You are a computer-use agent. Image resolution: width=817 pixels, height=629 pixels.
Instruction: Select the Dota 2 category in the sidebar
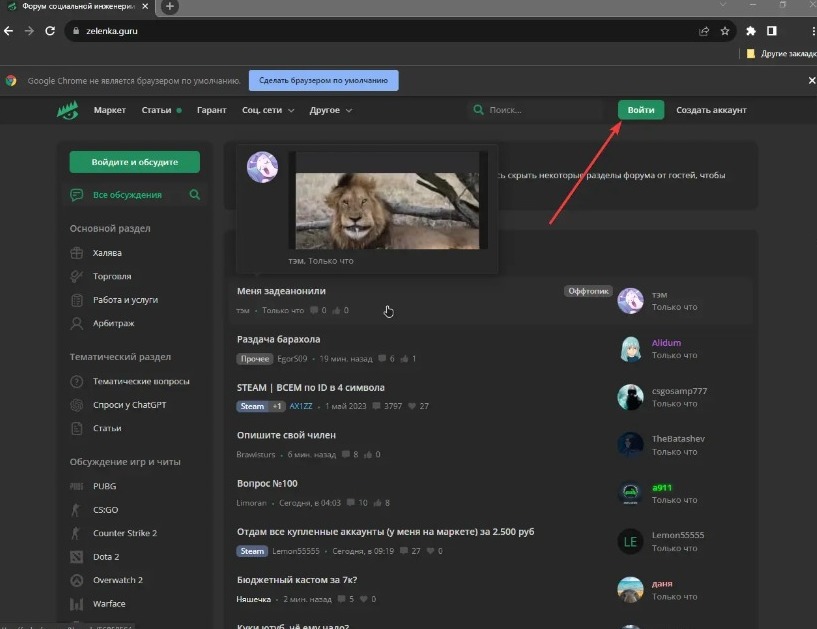[105, 557]
